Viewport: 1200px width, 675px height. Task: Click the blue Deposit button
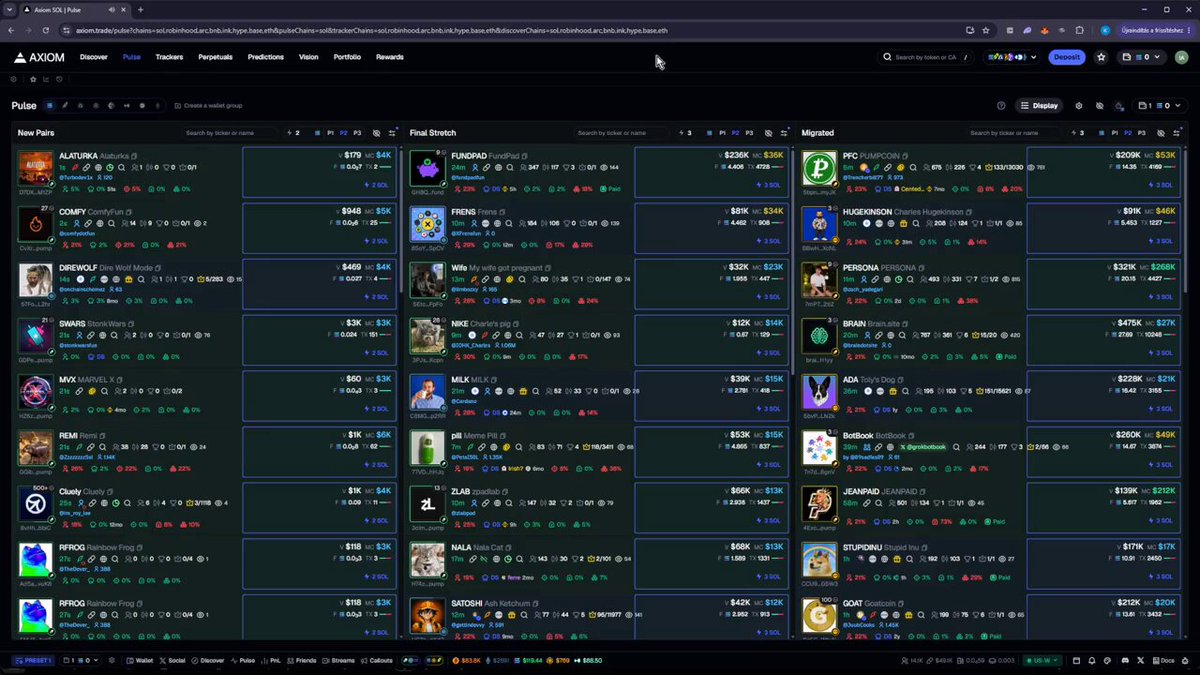1067,57
